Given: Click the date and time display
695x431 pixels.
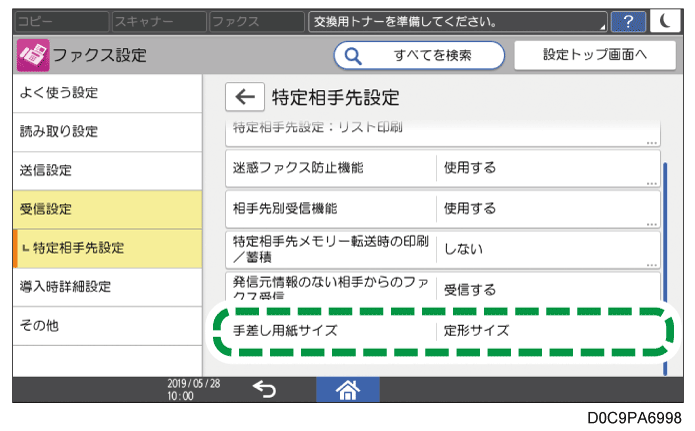Looking at the screenshot, I should (193, 390).
